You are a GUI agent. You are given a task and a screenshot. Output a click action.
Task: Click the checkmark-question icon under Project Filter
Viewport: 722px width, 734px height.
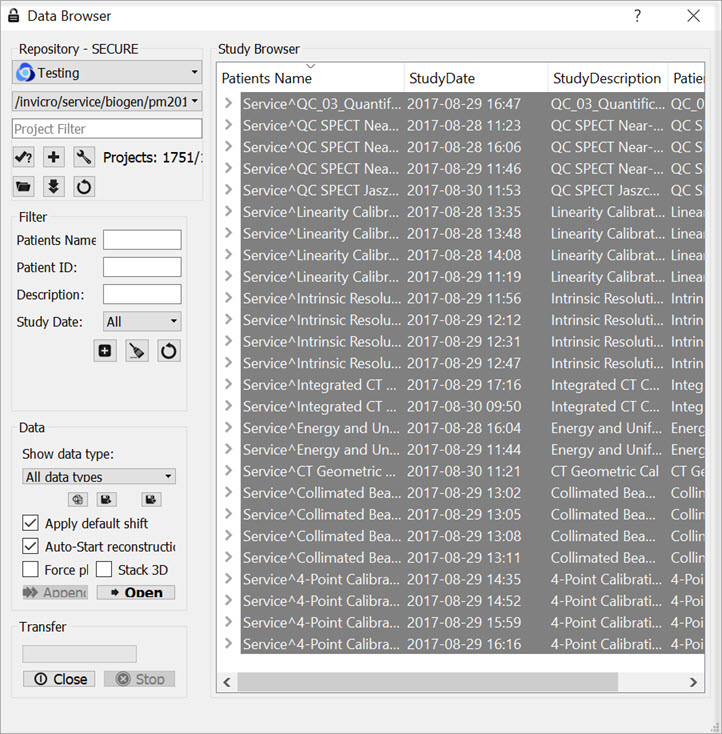pos(24,157)
